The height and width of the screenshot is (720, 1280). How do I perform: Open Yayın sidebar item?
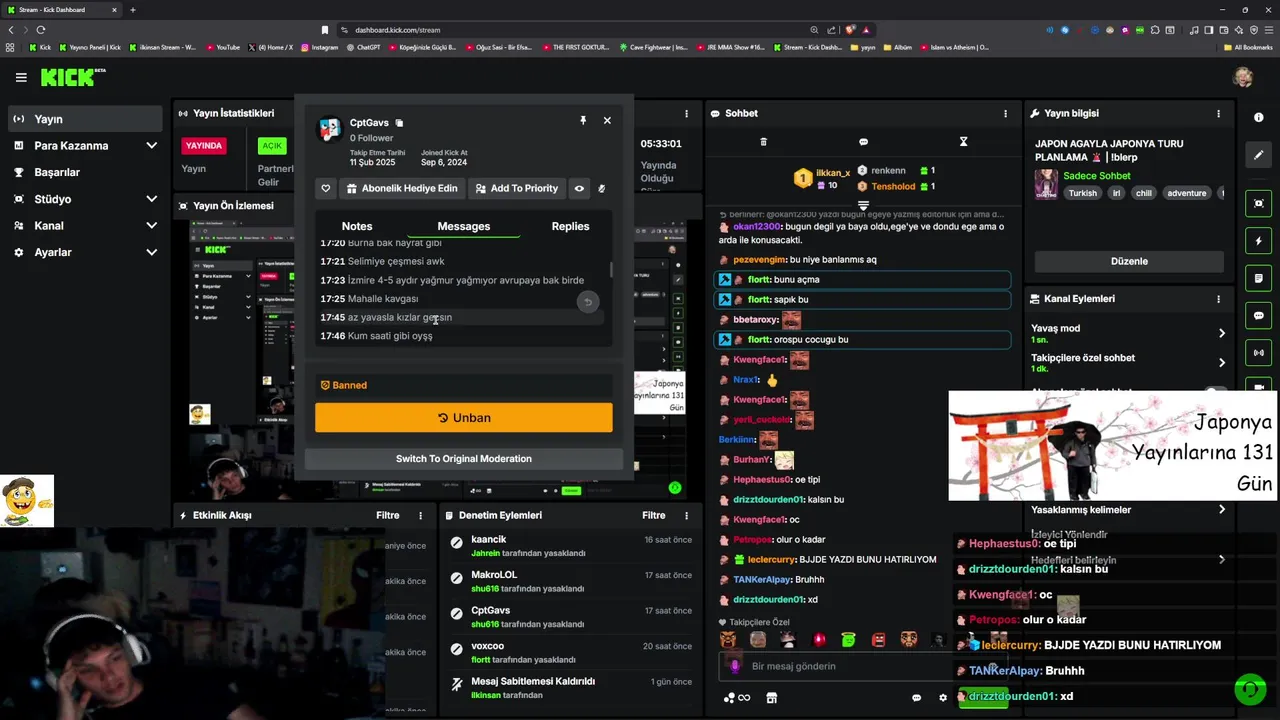coord(85,119)
